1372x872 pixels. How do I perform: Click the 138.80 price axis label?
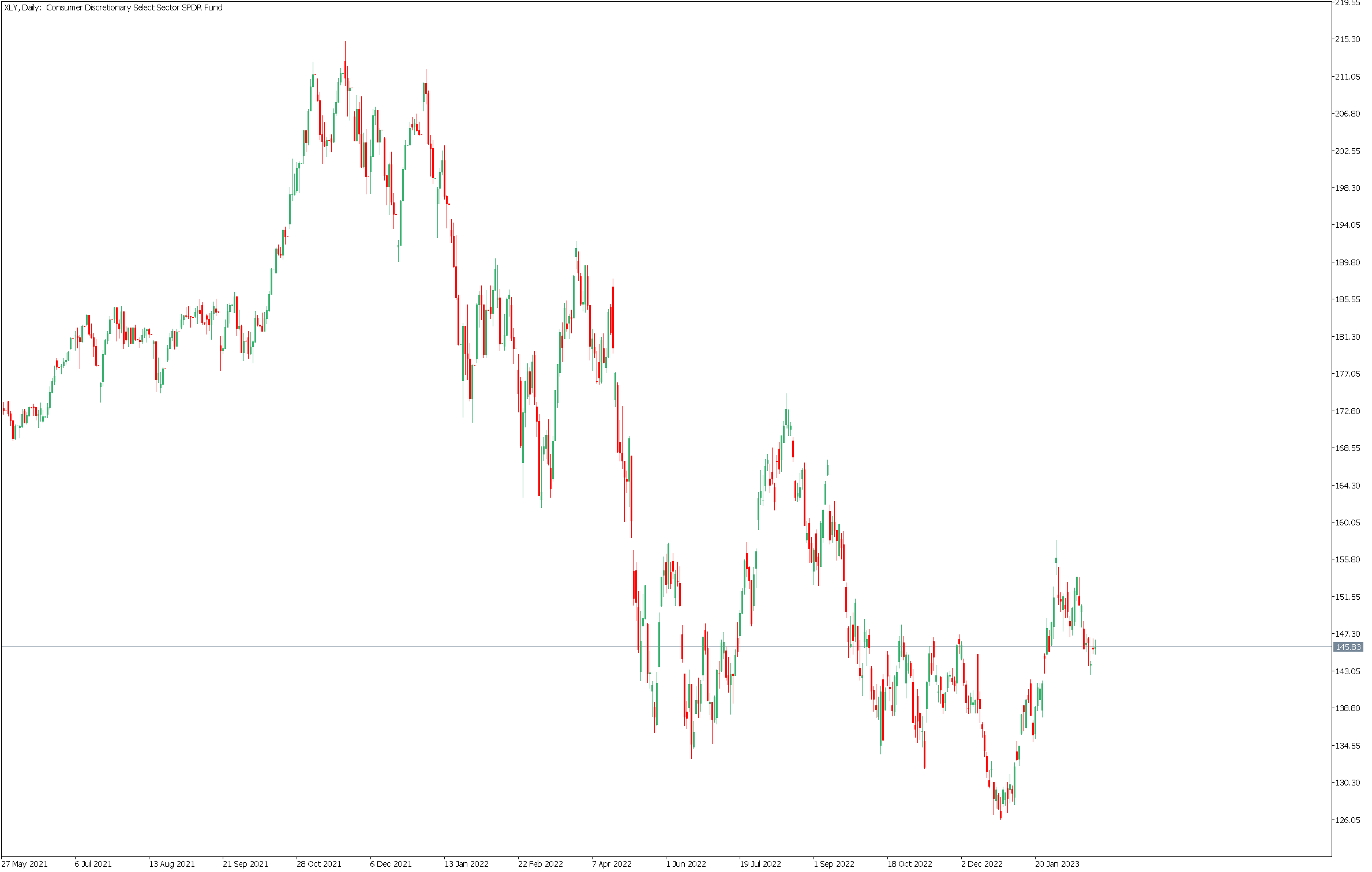coord(1348,708)
